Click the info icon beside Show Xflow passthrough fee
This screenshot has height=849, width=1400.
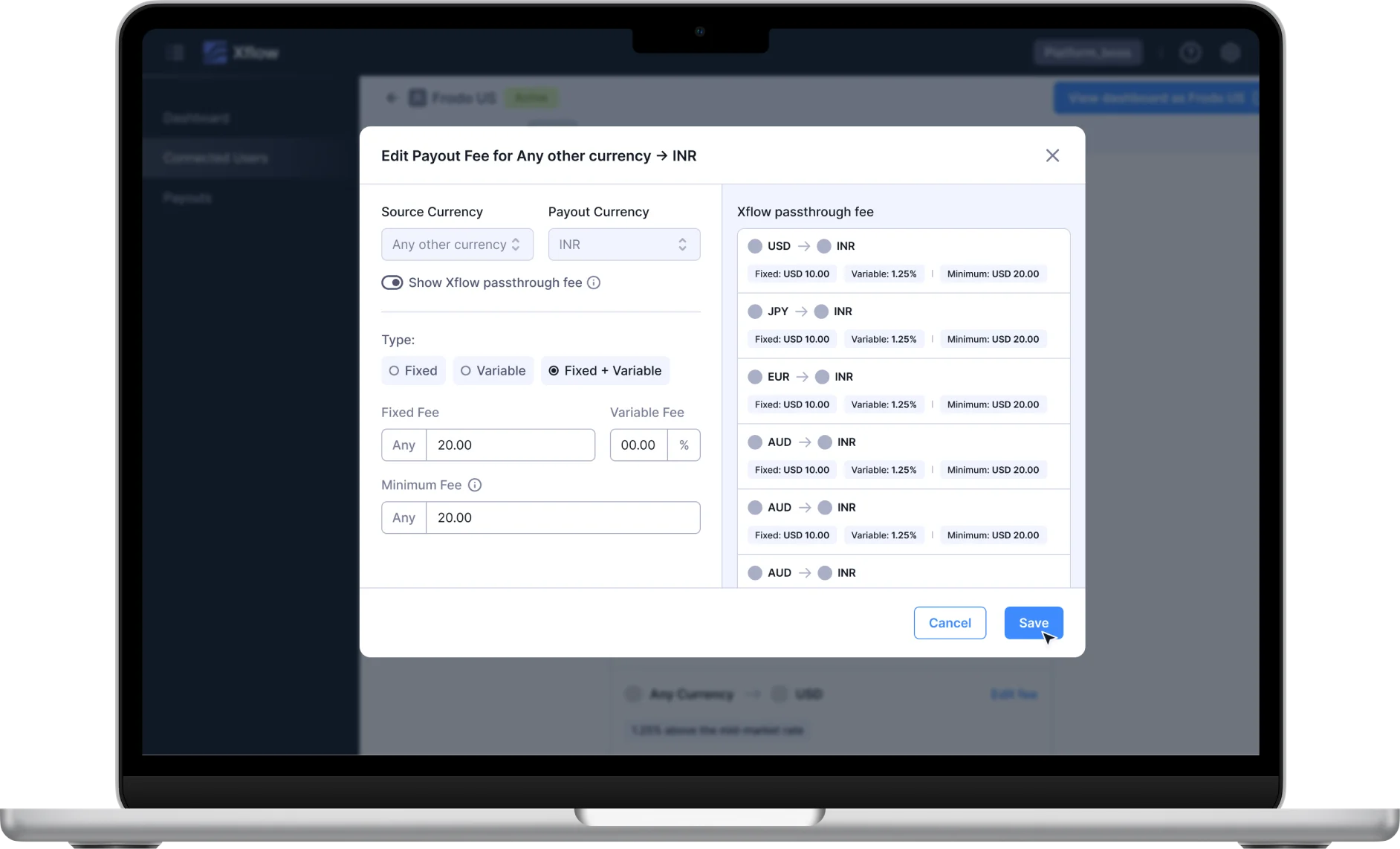click(594, 283)
